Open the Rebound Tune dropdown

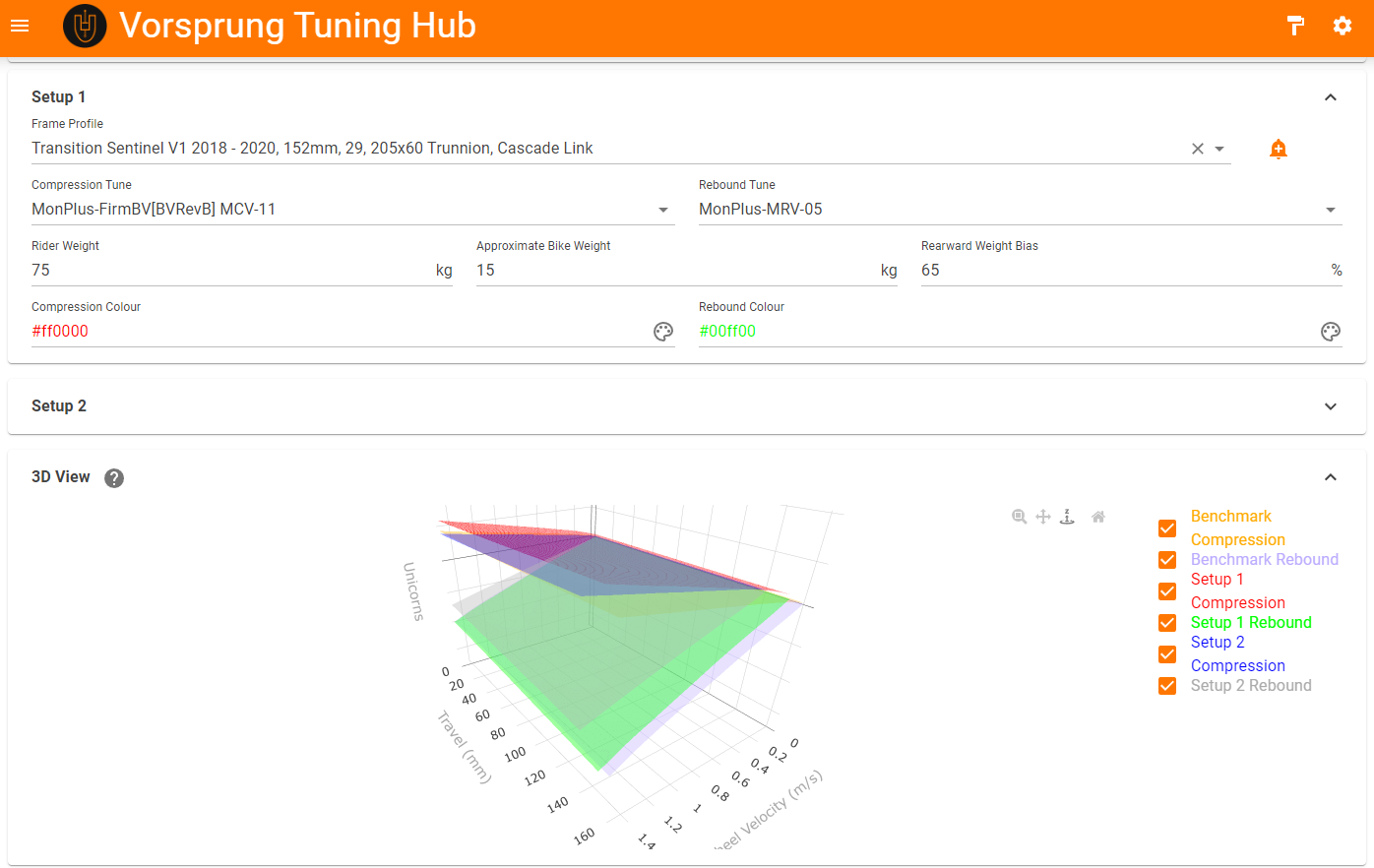point(1330,210)
